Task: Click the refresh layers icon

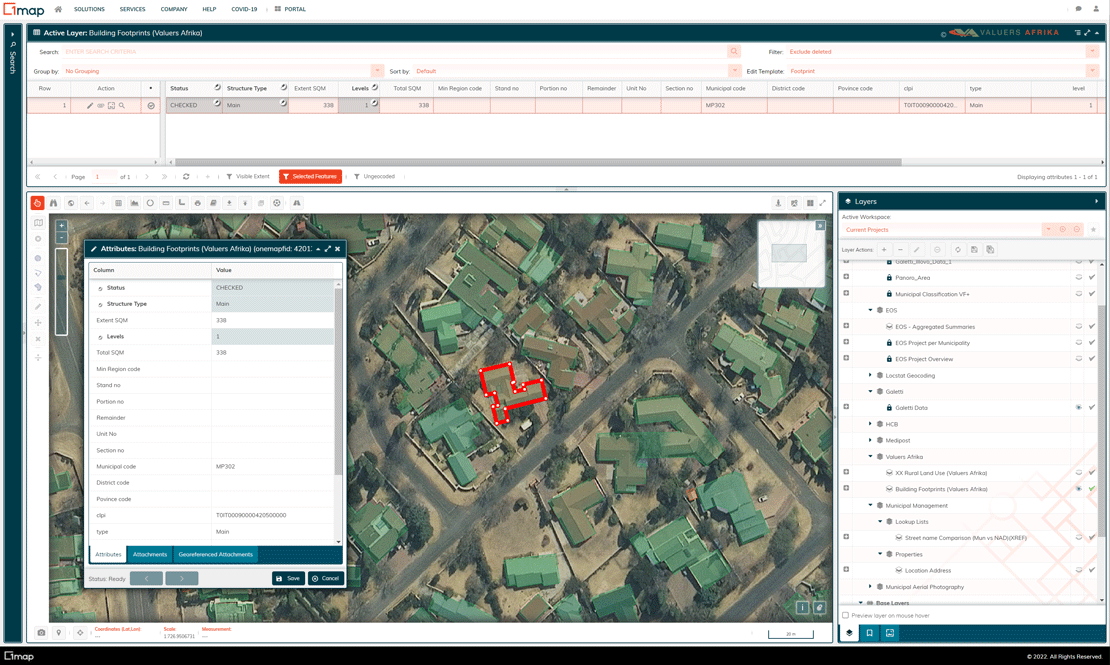Action: [957, 250]
